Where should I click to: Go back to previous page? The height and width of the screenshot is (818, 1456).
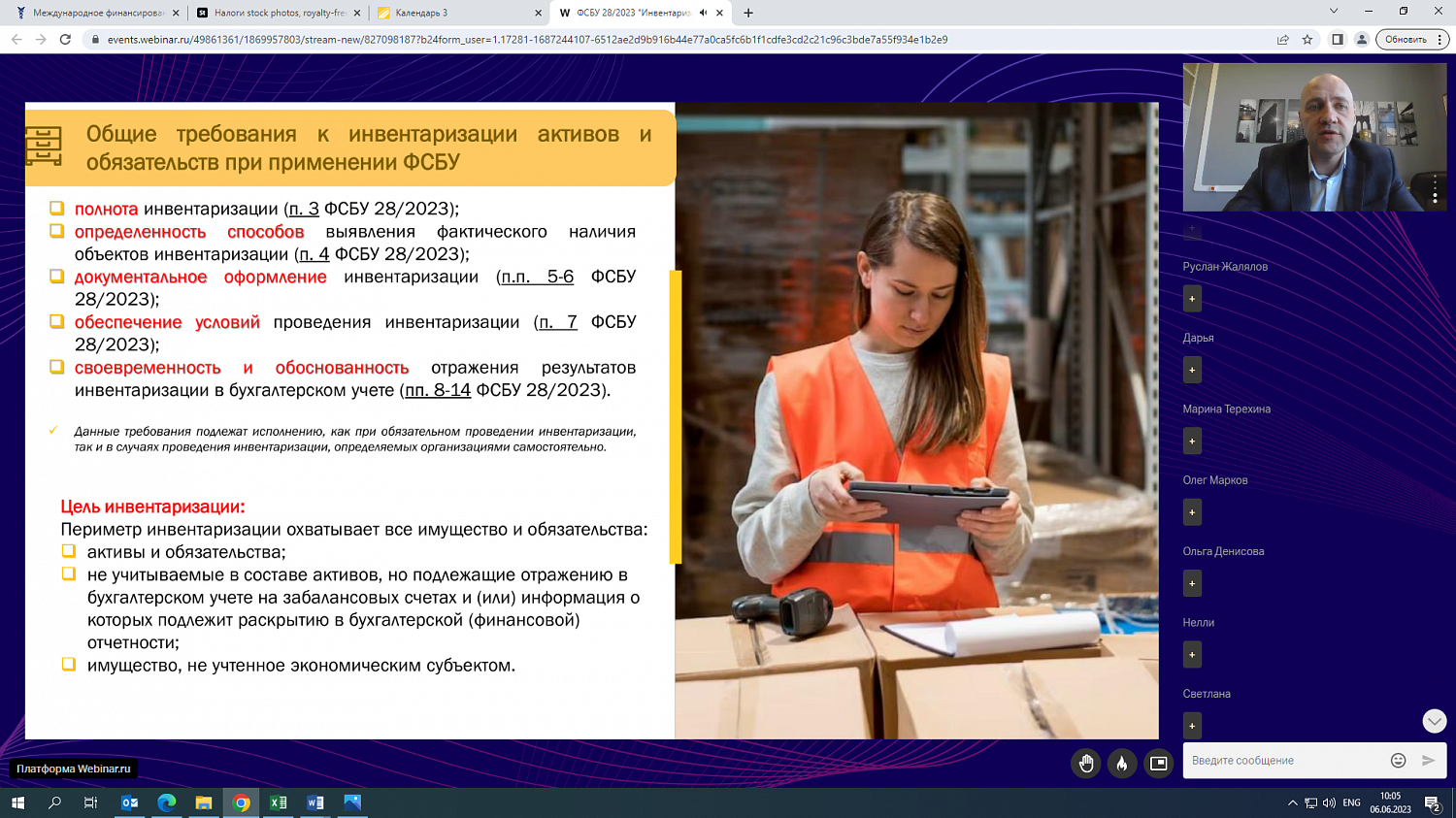(17, 40)
